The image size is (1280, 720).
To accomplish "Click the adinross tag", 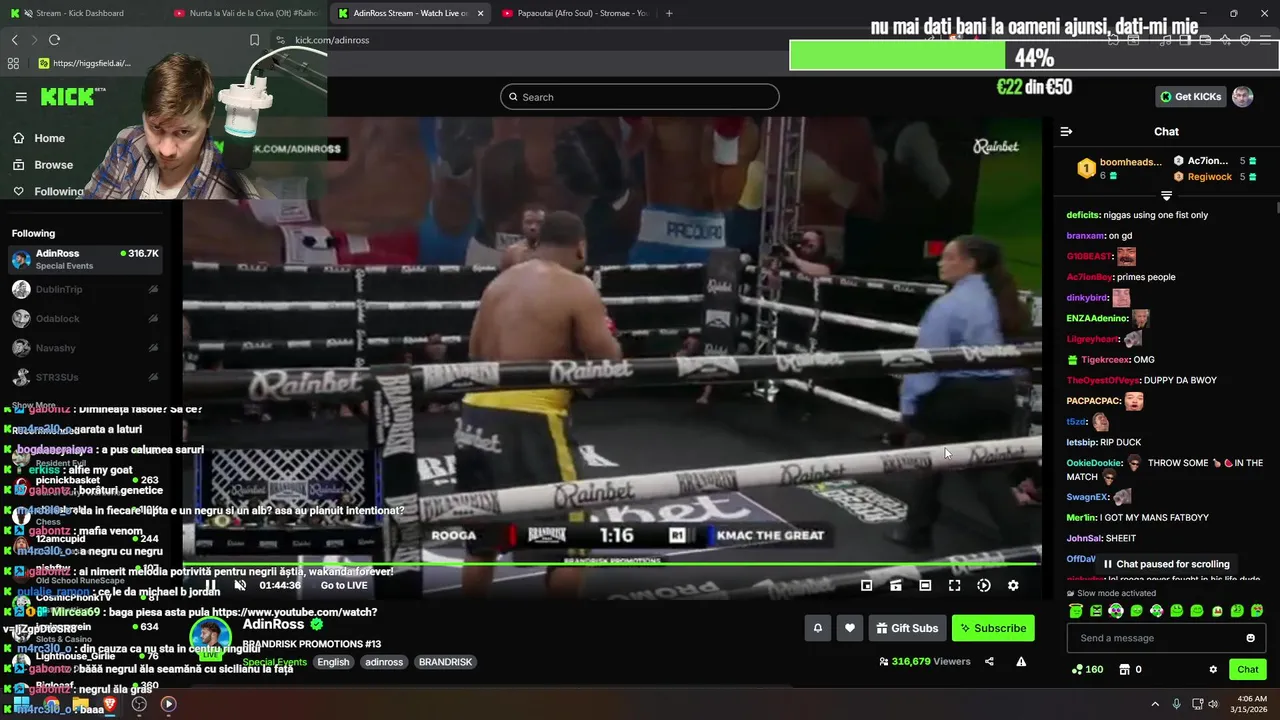I will 384,662.
